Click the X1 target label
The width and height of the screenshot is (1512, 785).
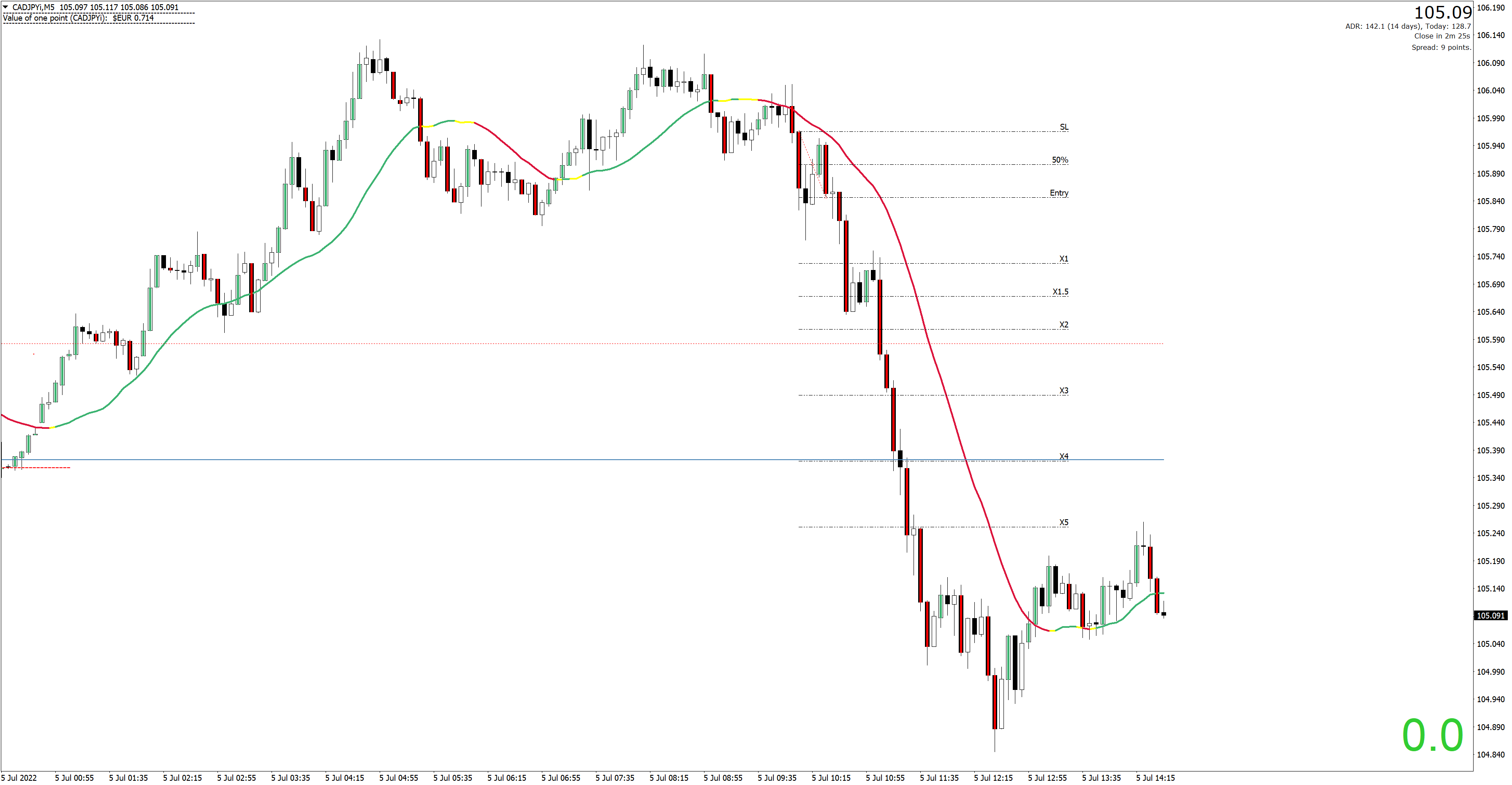click(1063, 258)
